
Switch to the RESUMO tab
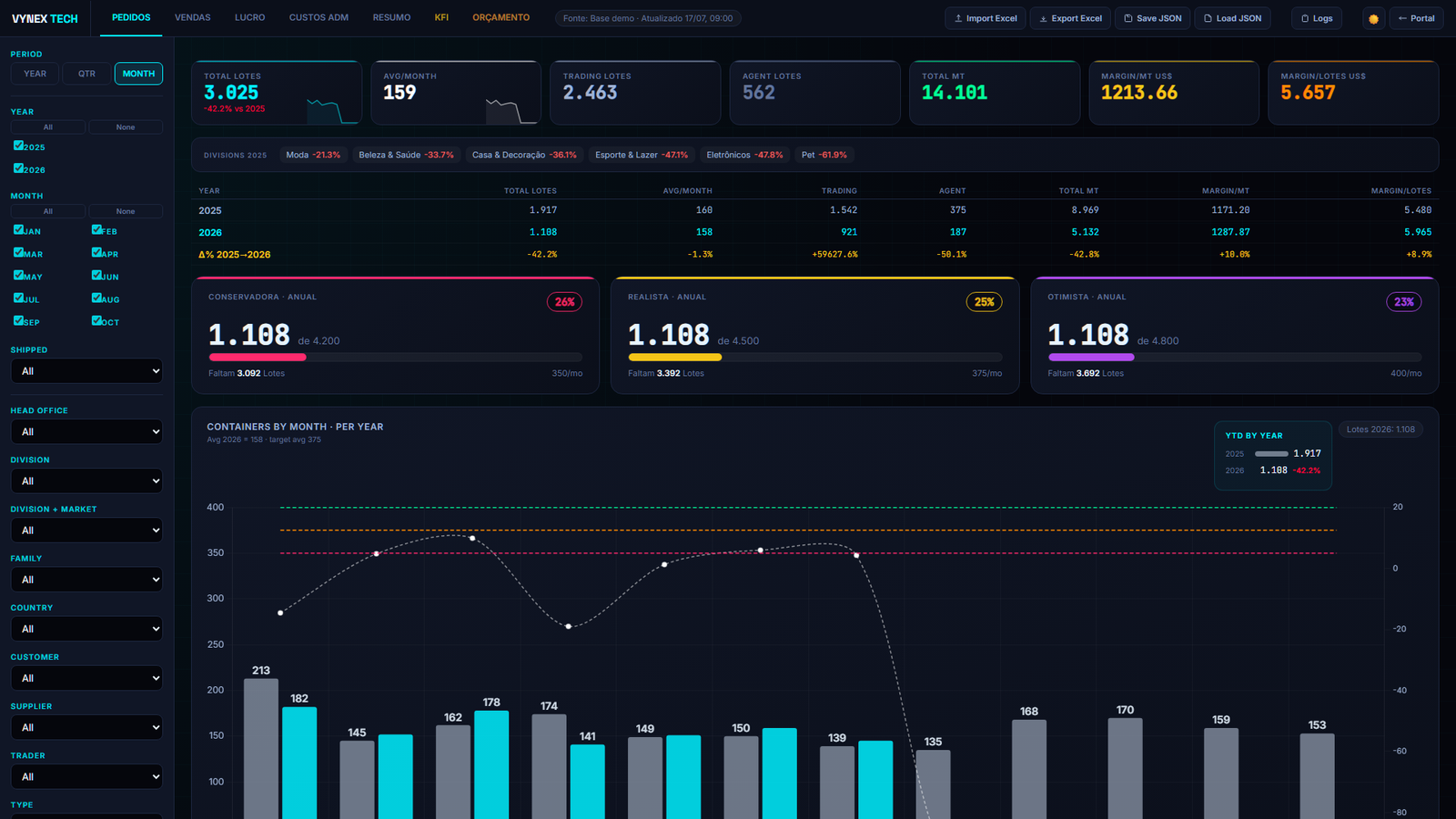(391, 17)
